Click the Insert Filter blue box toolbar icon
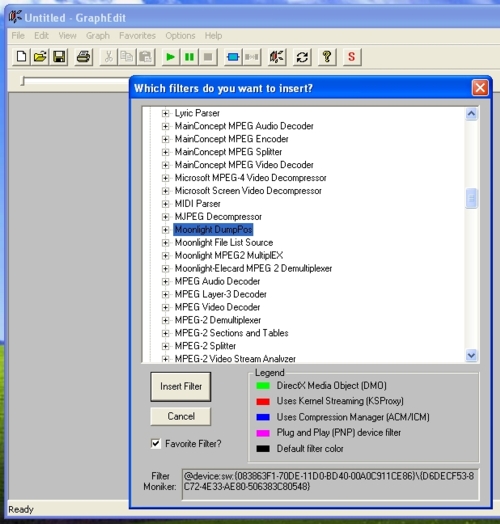Screen dimensions: 500x524 (x=233, y=57)
